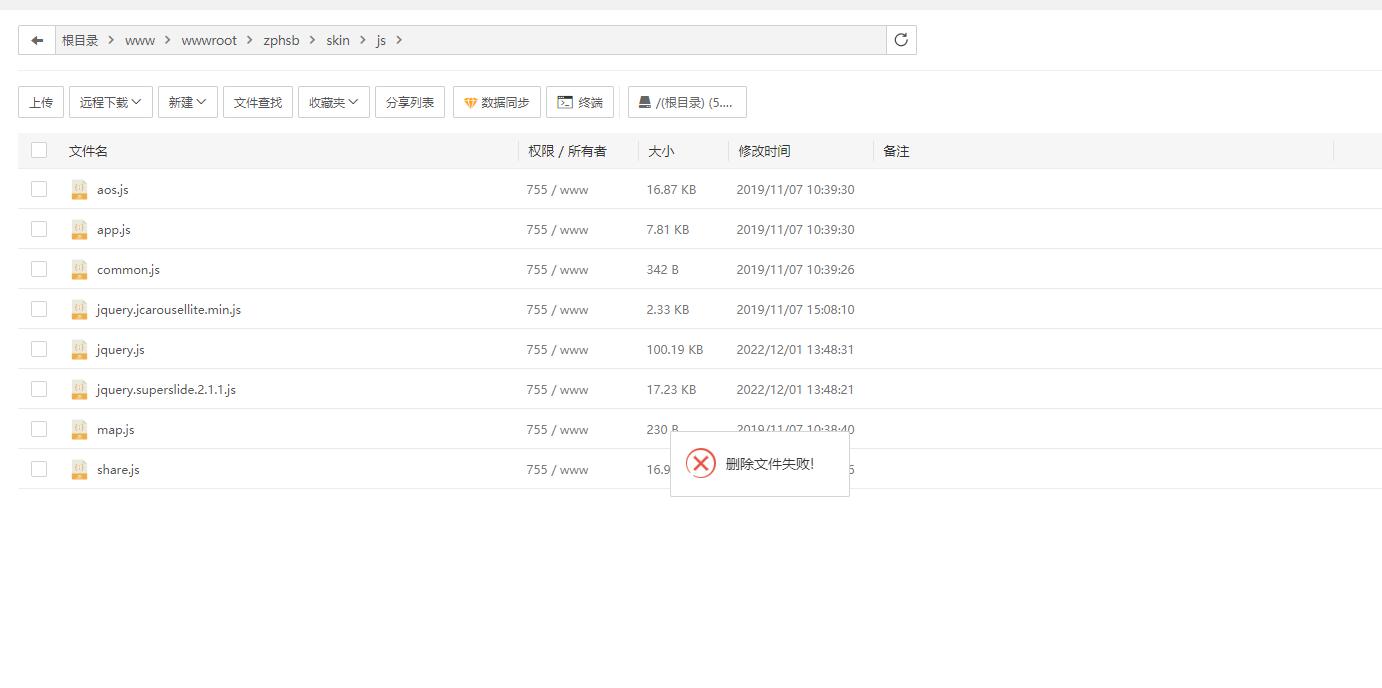
Task: Click the common.js file icon
Action: pos(79,269)
